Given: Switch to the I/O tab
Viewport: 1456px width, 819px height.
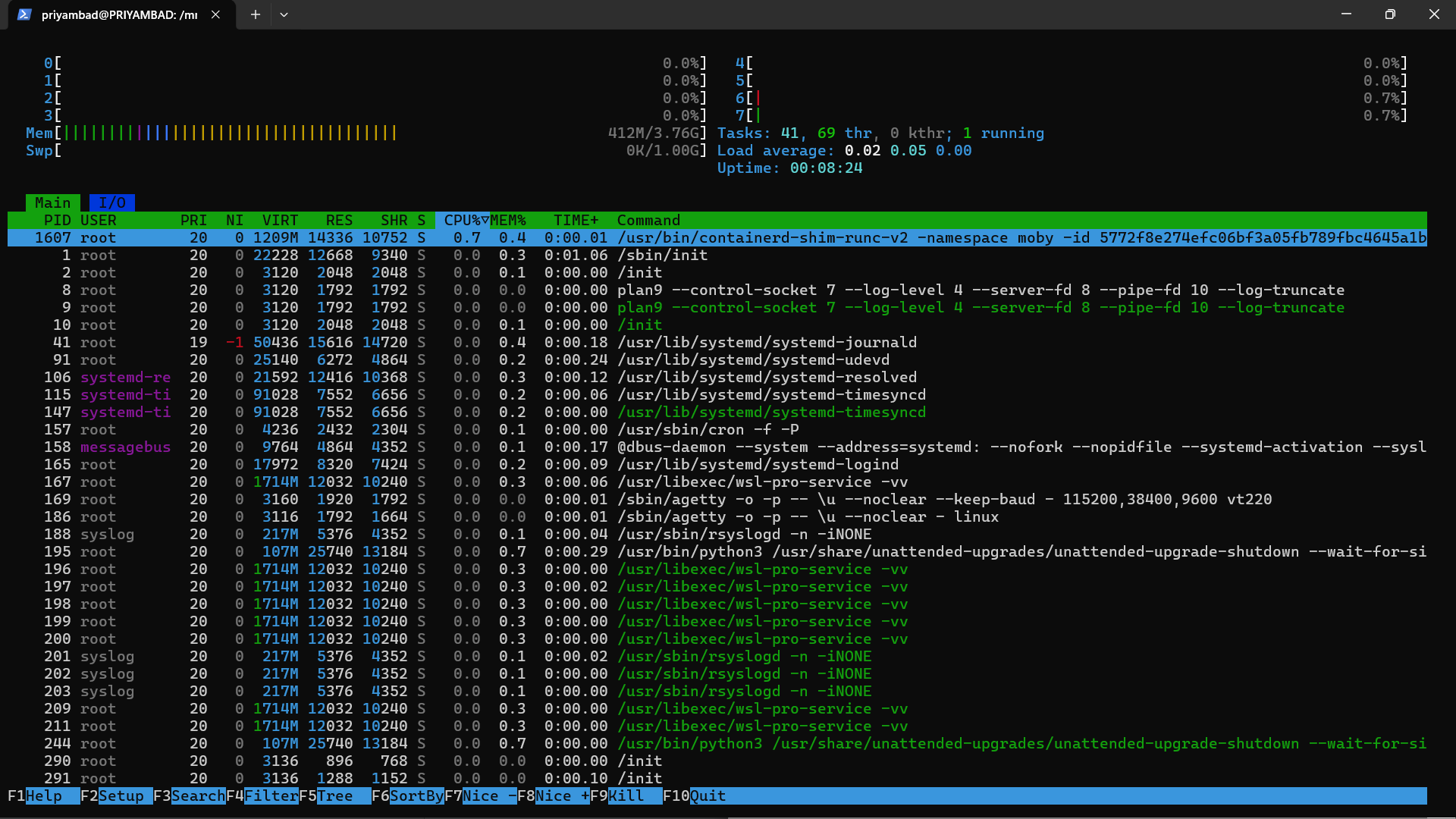Looking at the screenshot, I should (111, 202).
